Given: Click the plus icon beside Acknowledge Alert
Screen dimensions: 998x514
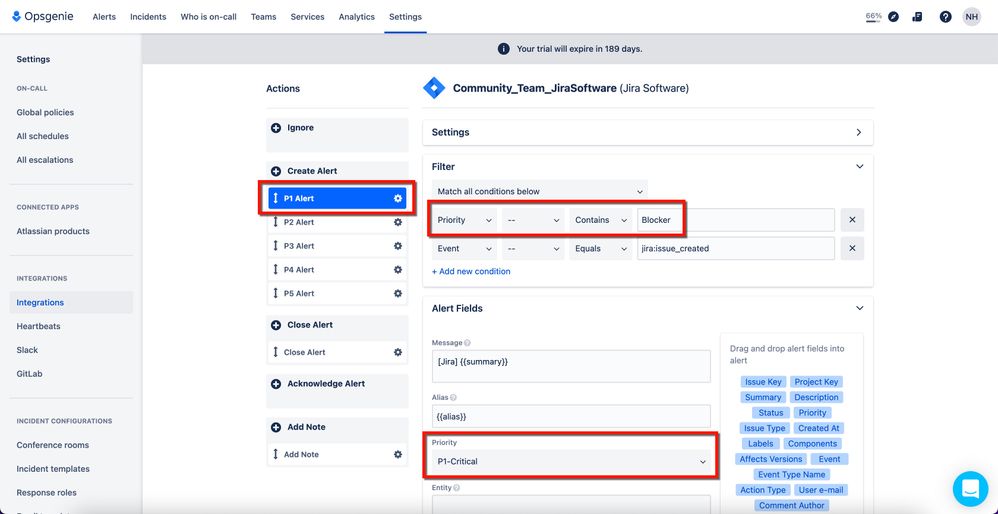Looking at the screenshot, I should pos(276,384).
